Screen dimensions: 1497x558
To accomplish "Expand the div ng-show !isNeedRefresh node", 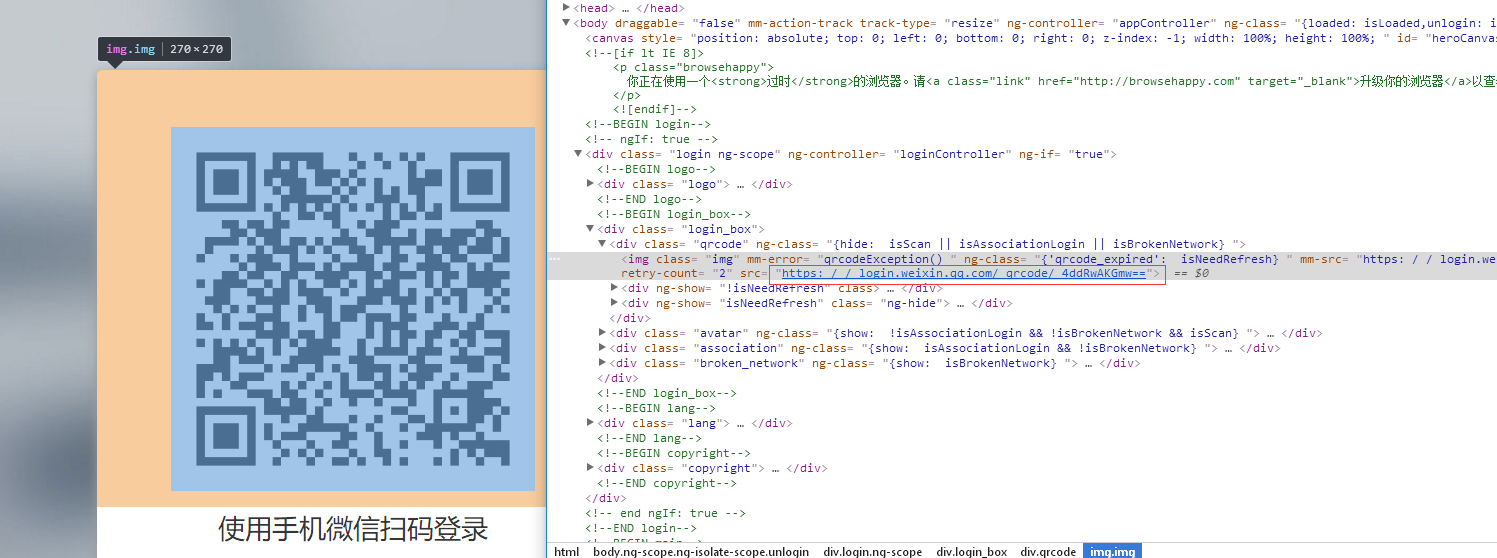I will click(615, 288).
